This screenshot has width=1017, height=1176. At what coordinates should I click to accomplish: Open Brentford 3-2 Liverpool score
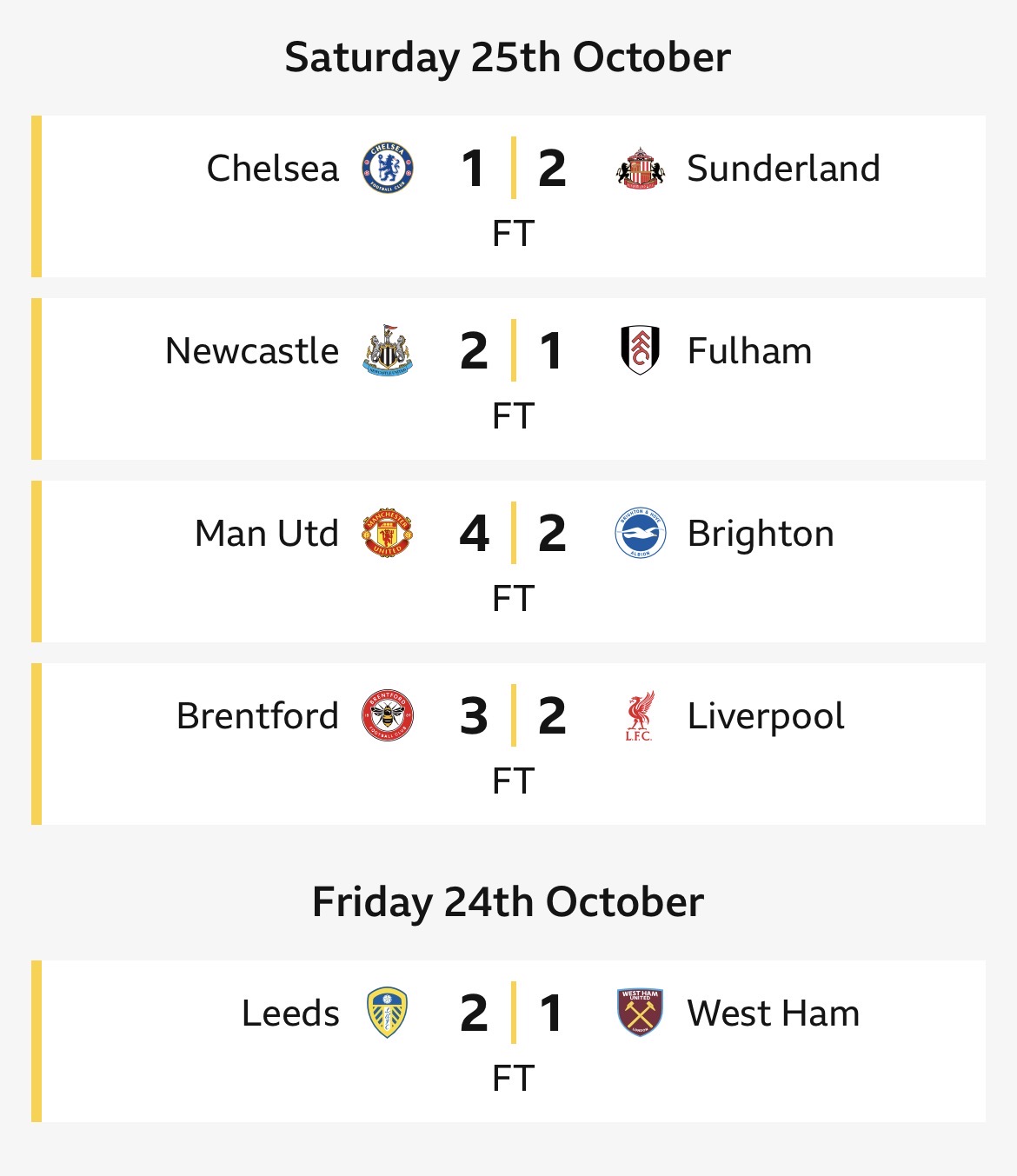pos(513,716)
